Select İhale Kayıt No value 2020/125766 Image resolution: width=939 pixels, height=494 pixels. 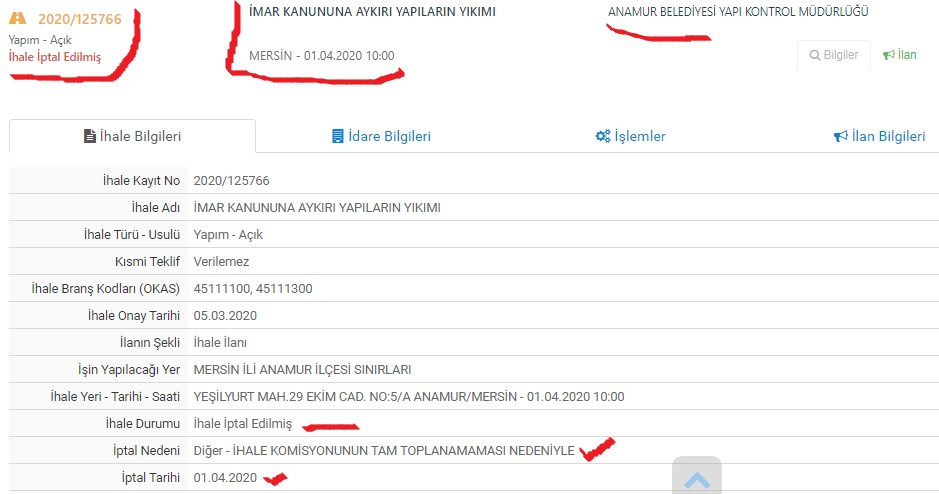231,181
